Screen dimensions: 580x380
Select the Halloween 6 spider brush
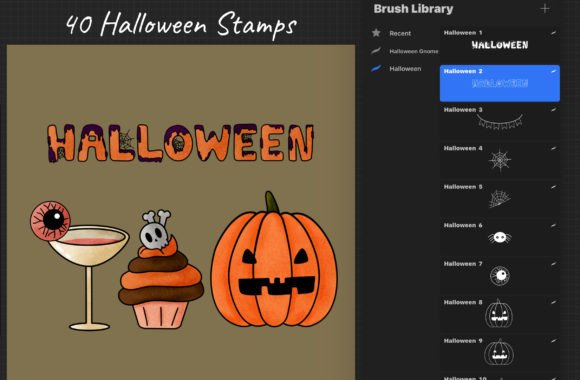(500, 237)
